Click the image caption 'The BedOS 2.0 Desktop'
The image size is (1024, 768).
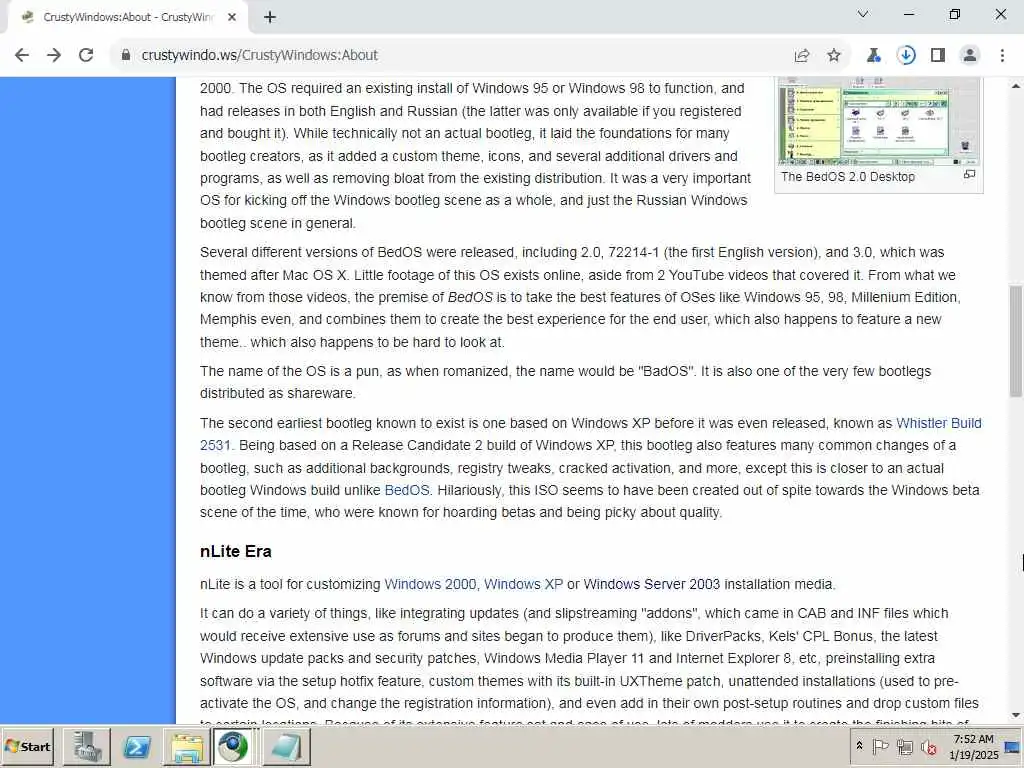[848, 177]
